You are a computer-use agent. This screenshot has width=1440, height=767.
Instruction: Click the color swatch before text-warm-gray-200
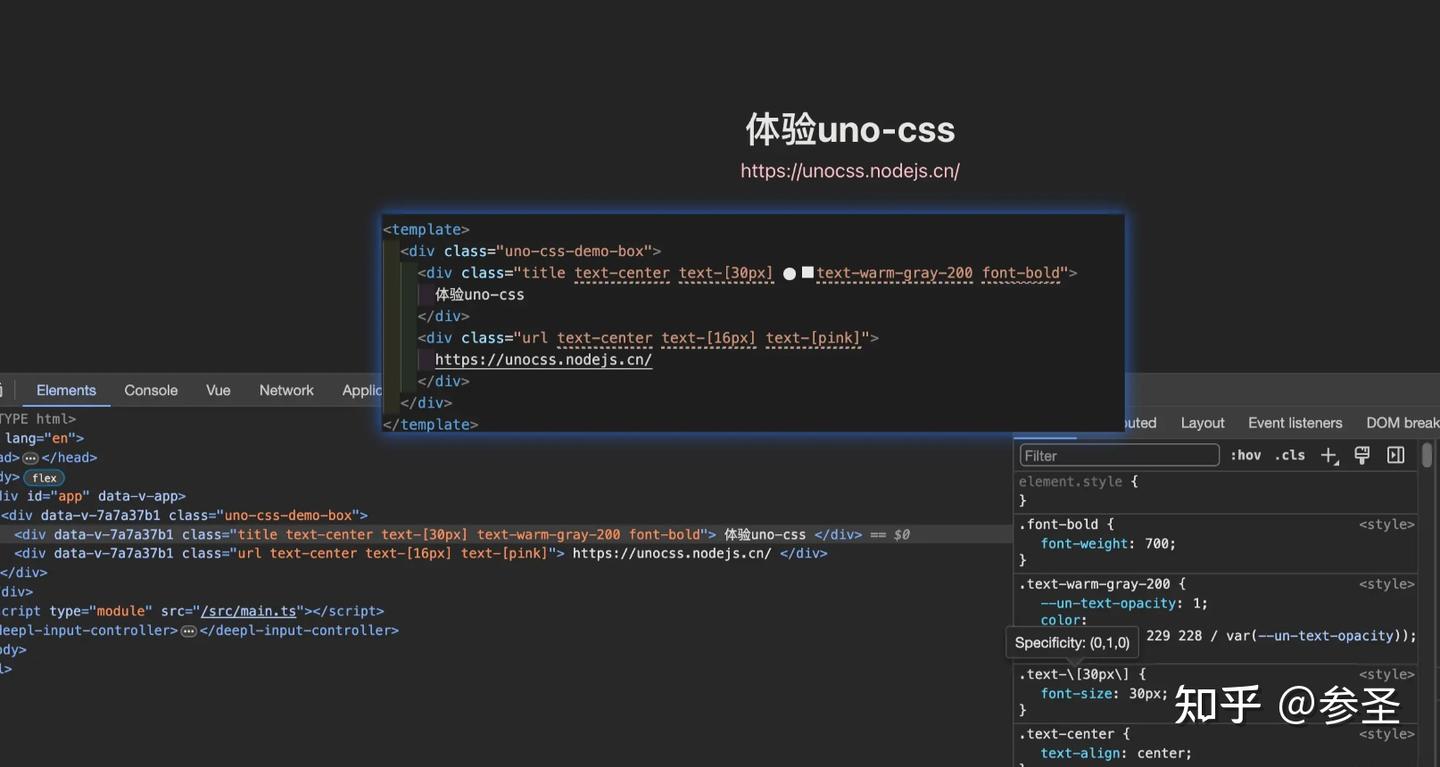pyautogui.click(x=809, y=273)
